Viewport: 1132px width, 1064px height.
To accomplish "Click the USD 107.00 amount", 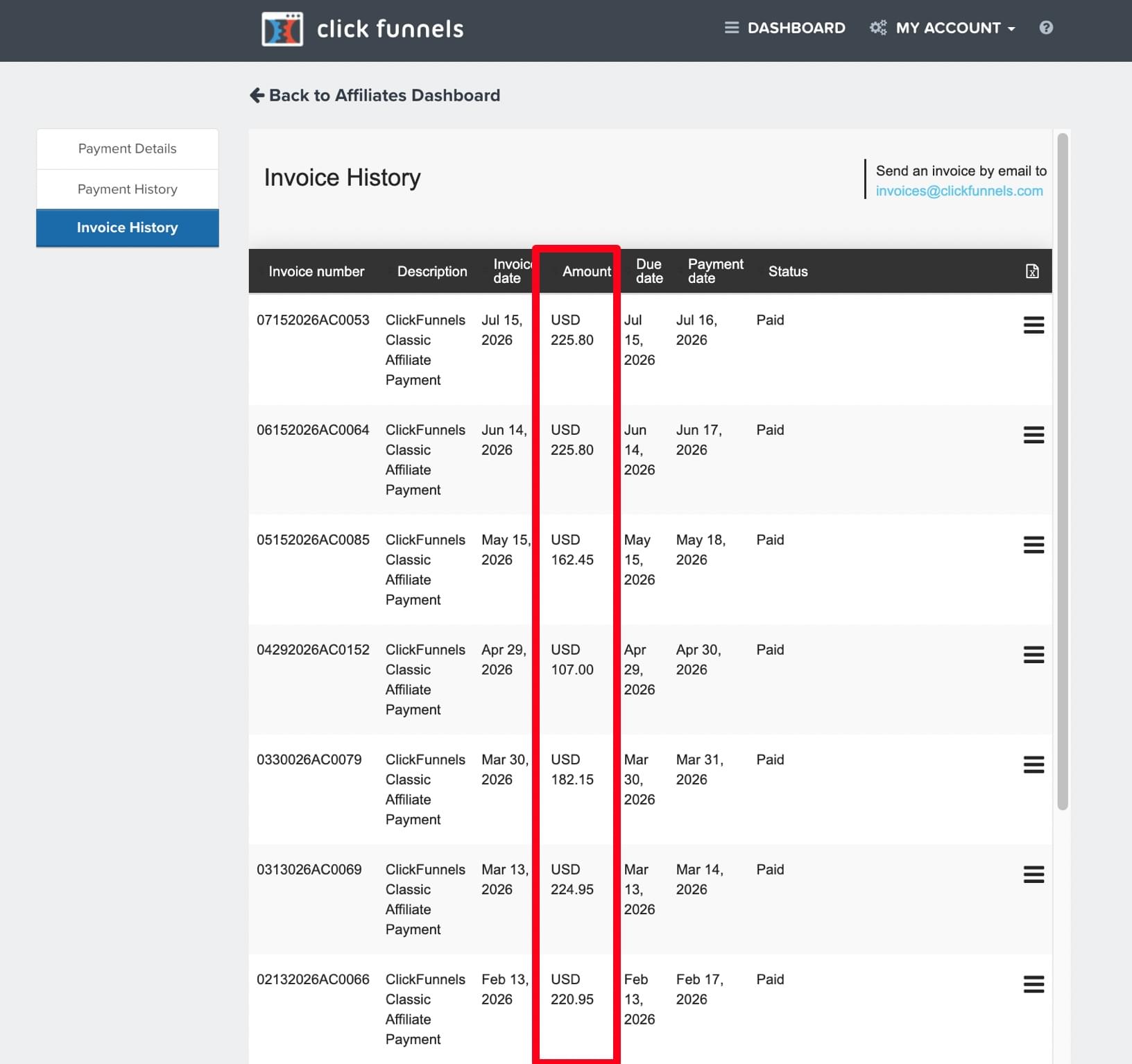I will [x=572, y=660].
